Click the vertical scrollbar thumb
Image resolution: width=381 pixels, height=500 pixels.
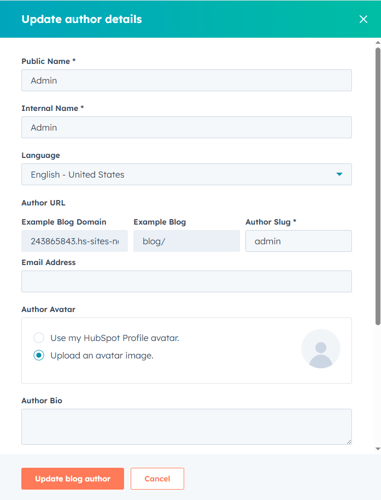(x=378, y=186)
